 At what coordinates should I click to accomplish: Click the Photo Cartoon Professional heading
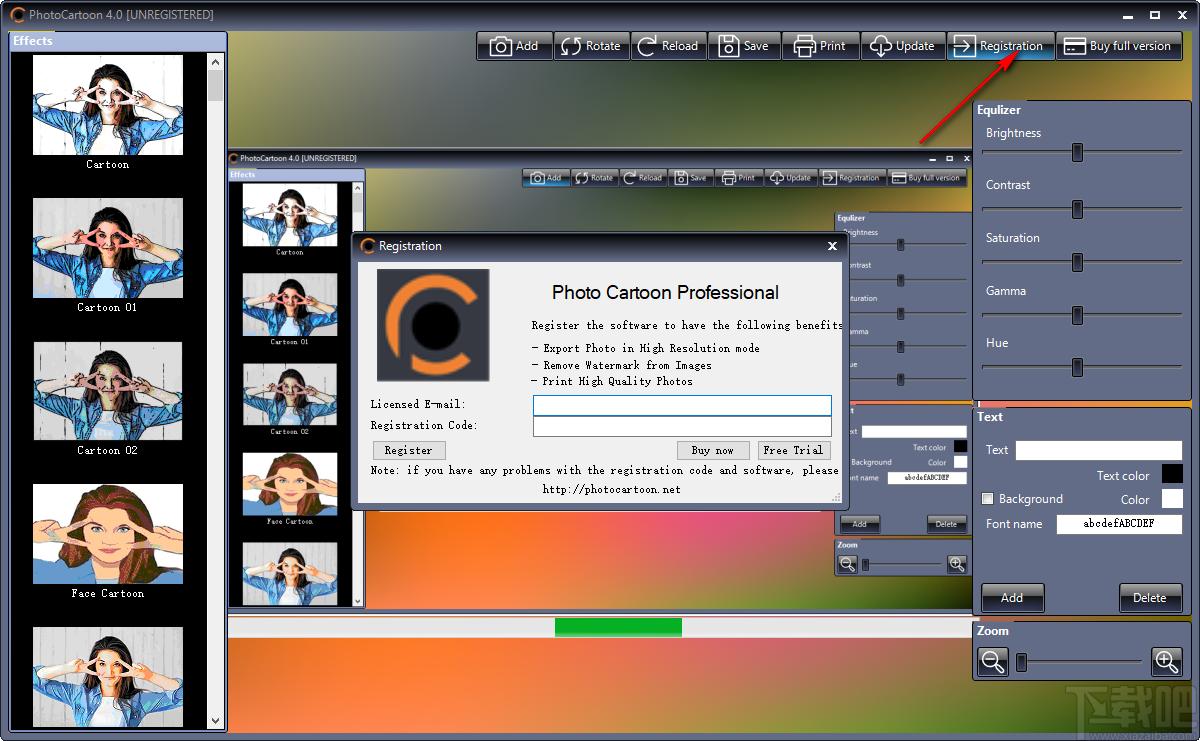(665, 293)
